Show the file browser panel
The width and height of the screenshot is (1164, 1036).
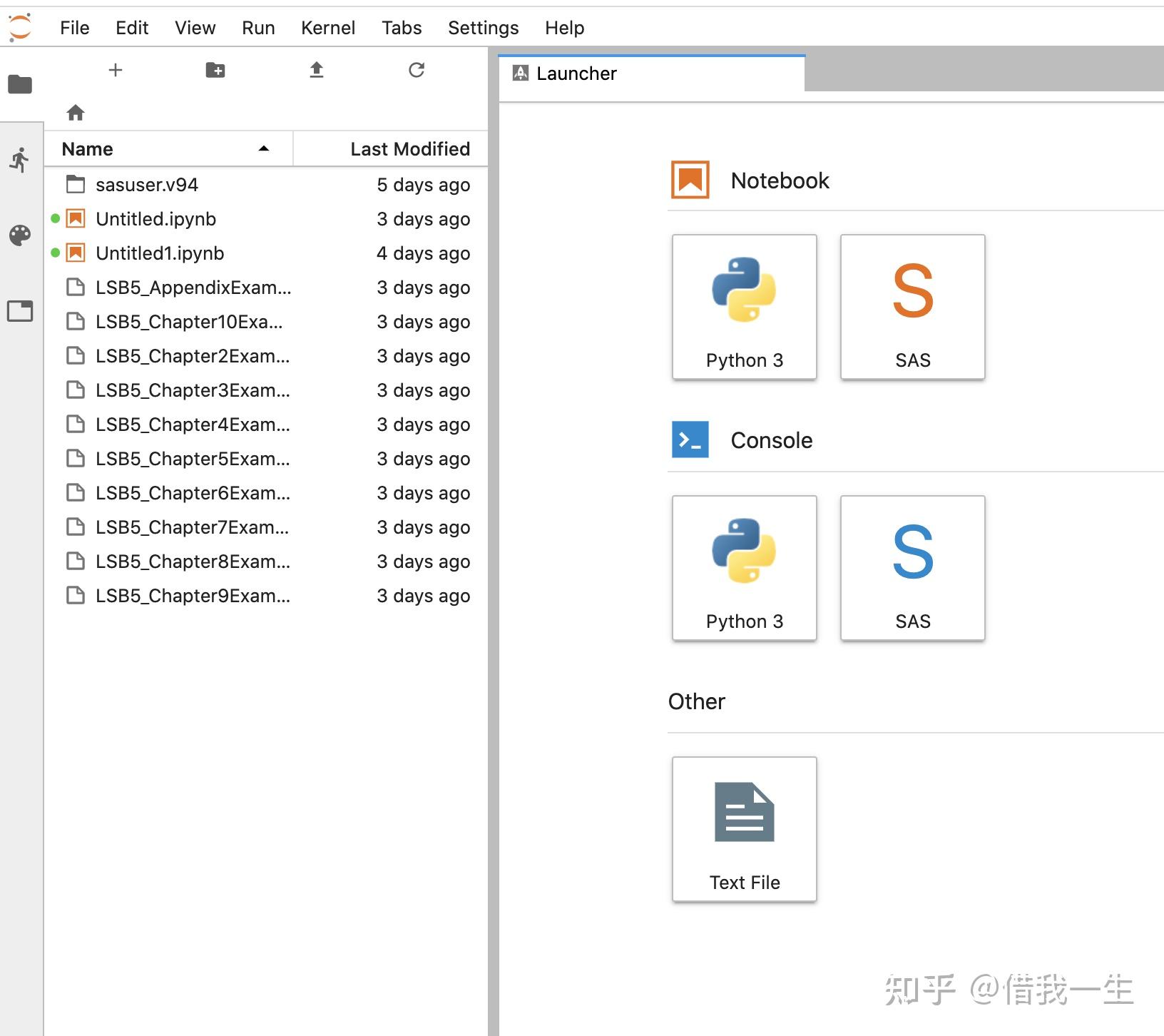(20, 84)
